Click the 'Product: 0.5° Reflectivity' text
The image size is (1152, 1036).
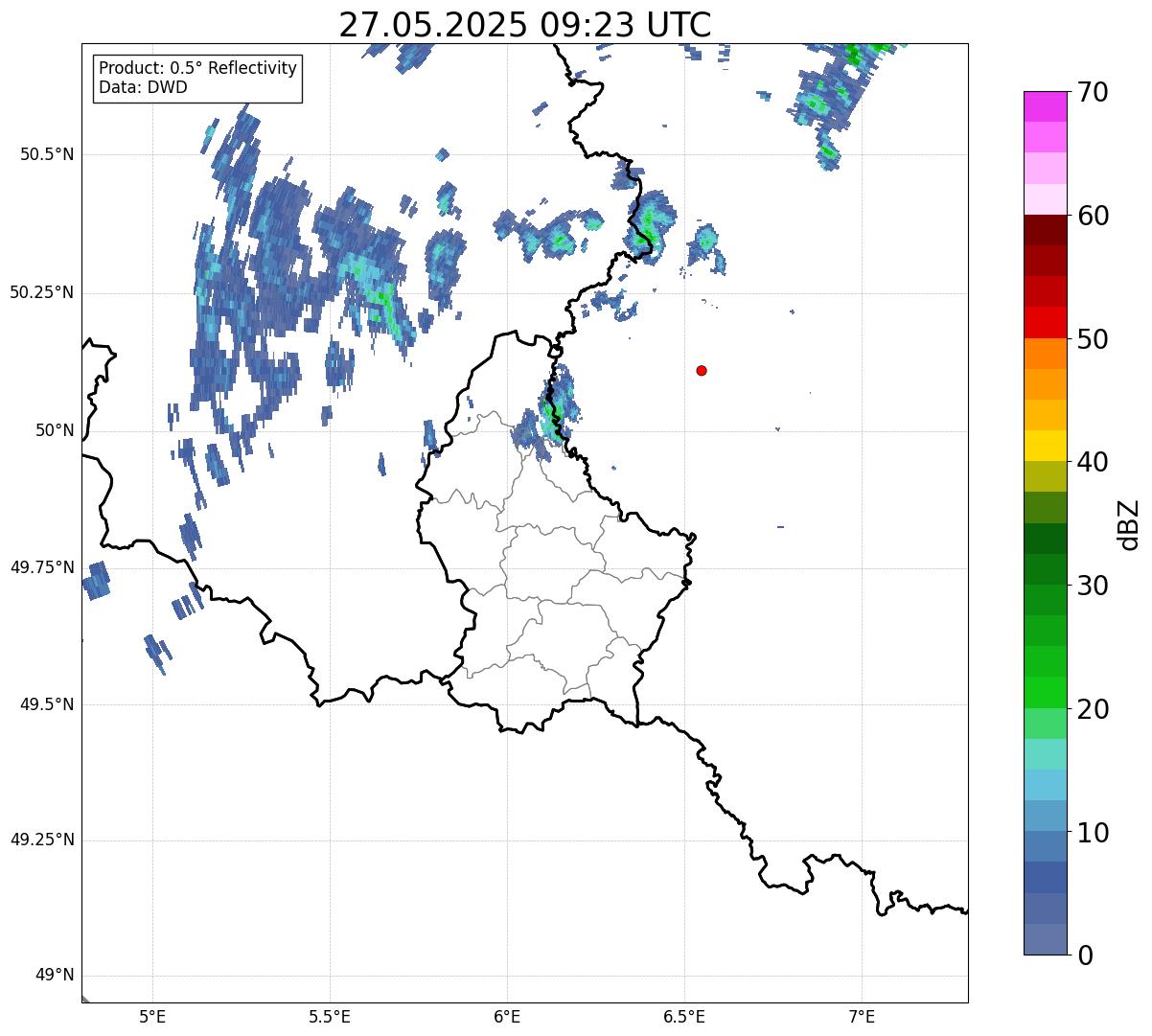(x=197, y=69)
